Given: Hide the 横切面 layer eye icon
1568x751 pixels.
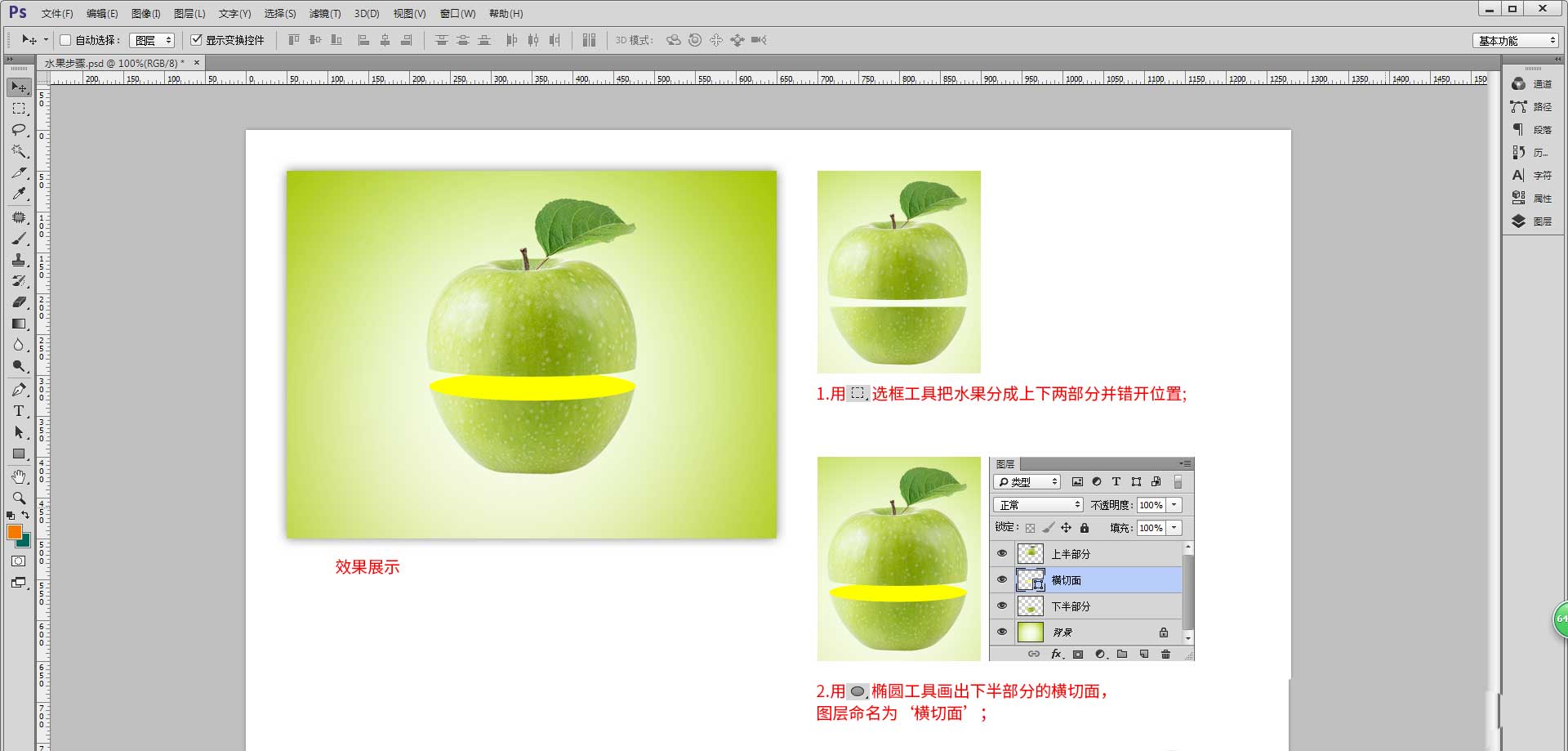Looking at the screenshot, I should (x=1002, y=579).
